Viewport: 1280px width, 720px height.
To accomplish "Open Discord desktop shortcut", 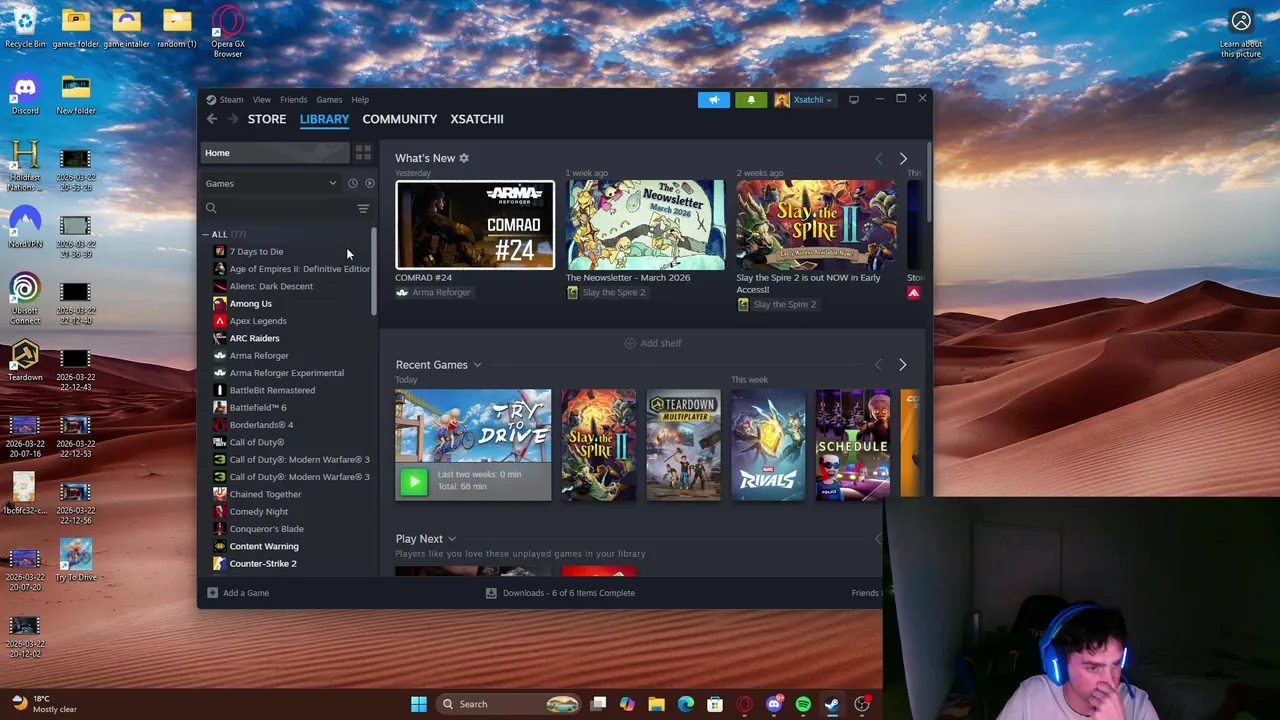I will (x=25, y=94).
